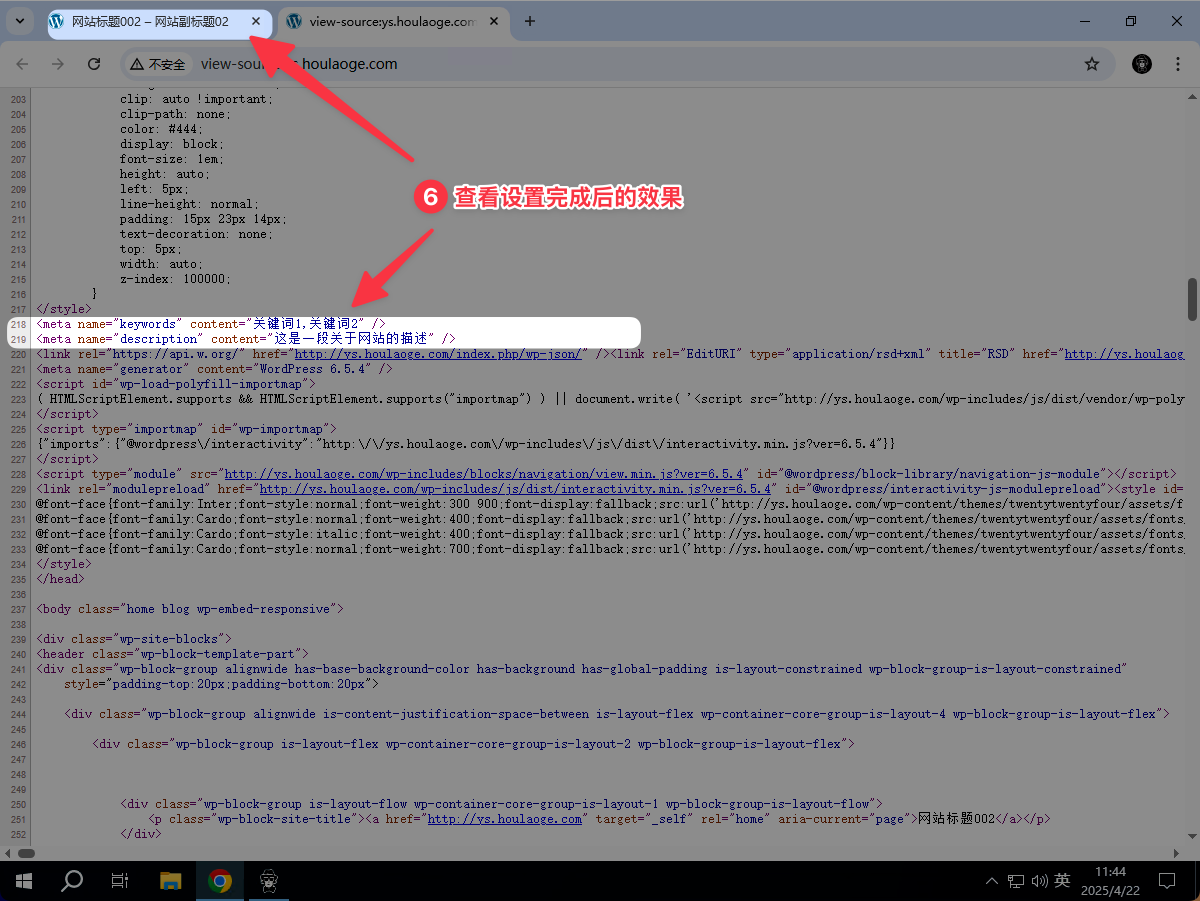Image resolution: width=1200 pixels, height=901 pixels.
Task: Switch to the view-source:ys.houlaoge.com tab
Action: coord(392,21)
